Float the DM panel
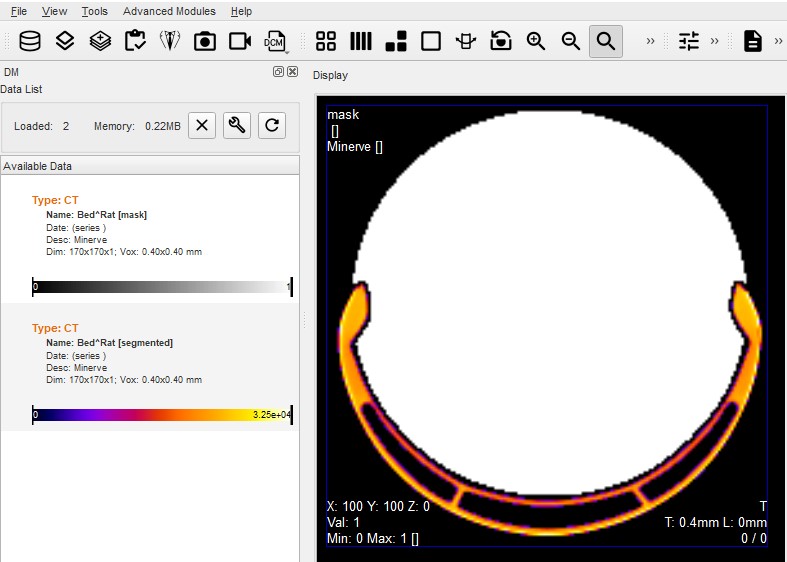This screenshot has height=562, width=787. tap(278, 72)
